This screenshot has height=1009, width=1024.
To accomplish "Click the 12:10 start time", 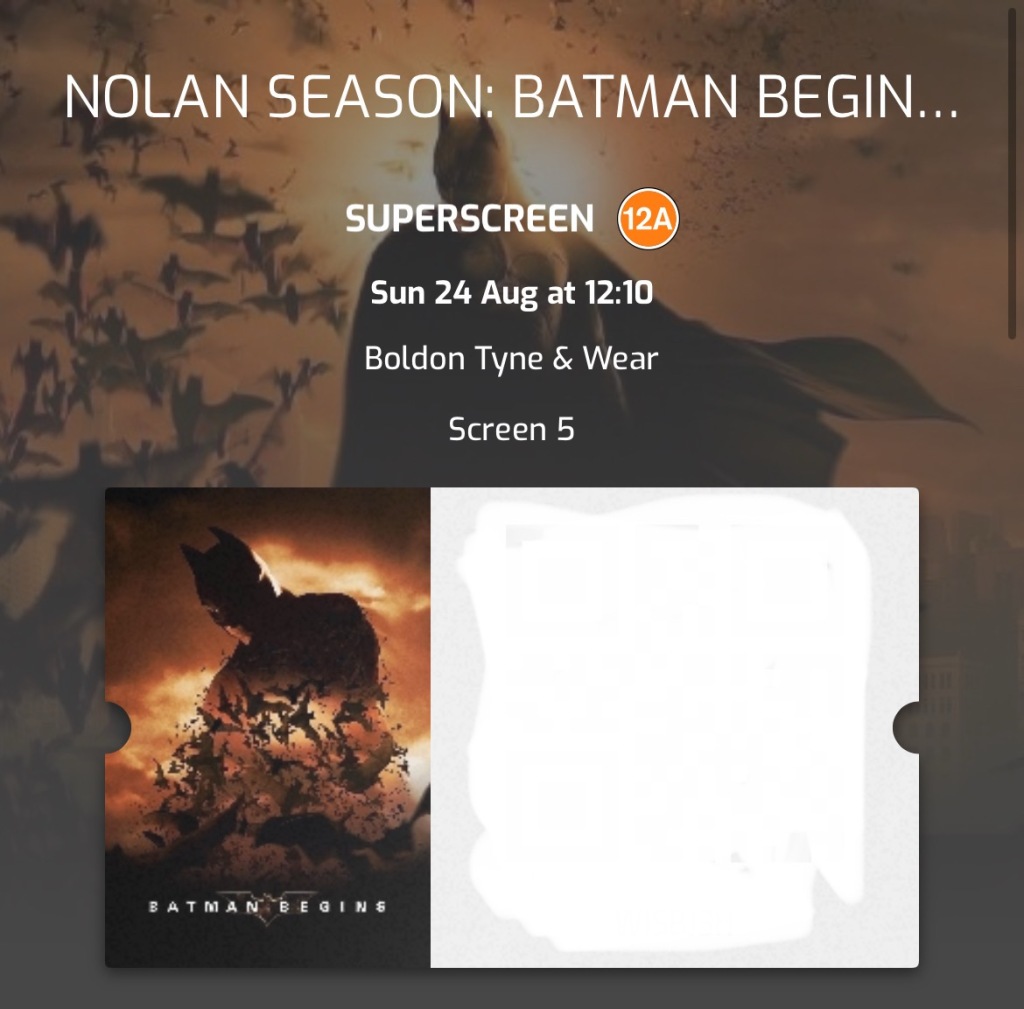I will tap(619, 292).
